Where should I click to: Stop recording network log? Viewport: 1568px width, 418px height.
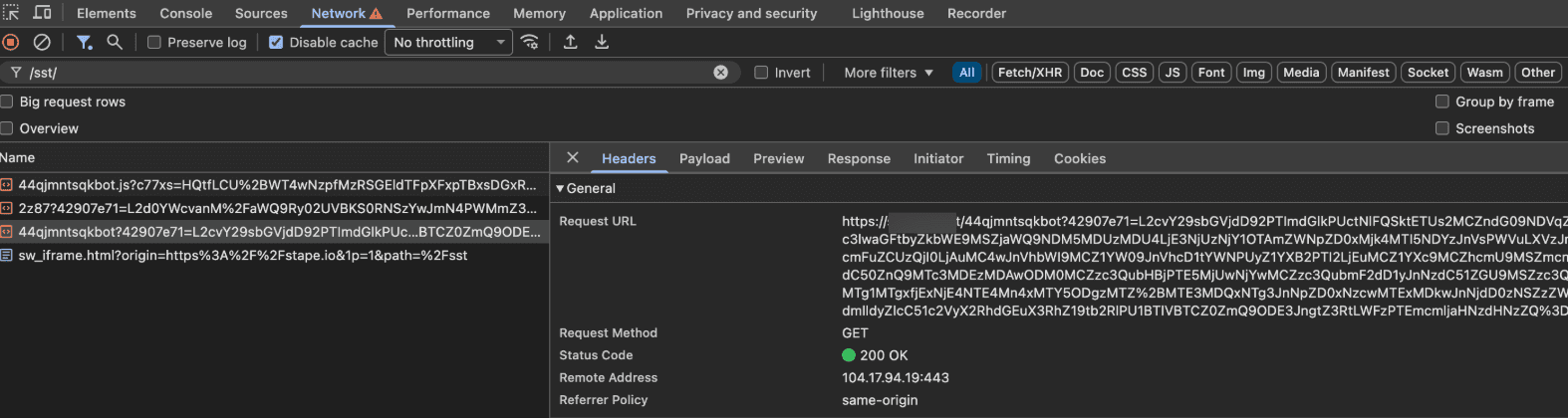point(11,42)
